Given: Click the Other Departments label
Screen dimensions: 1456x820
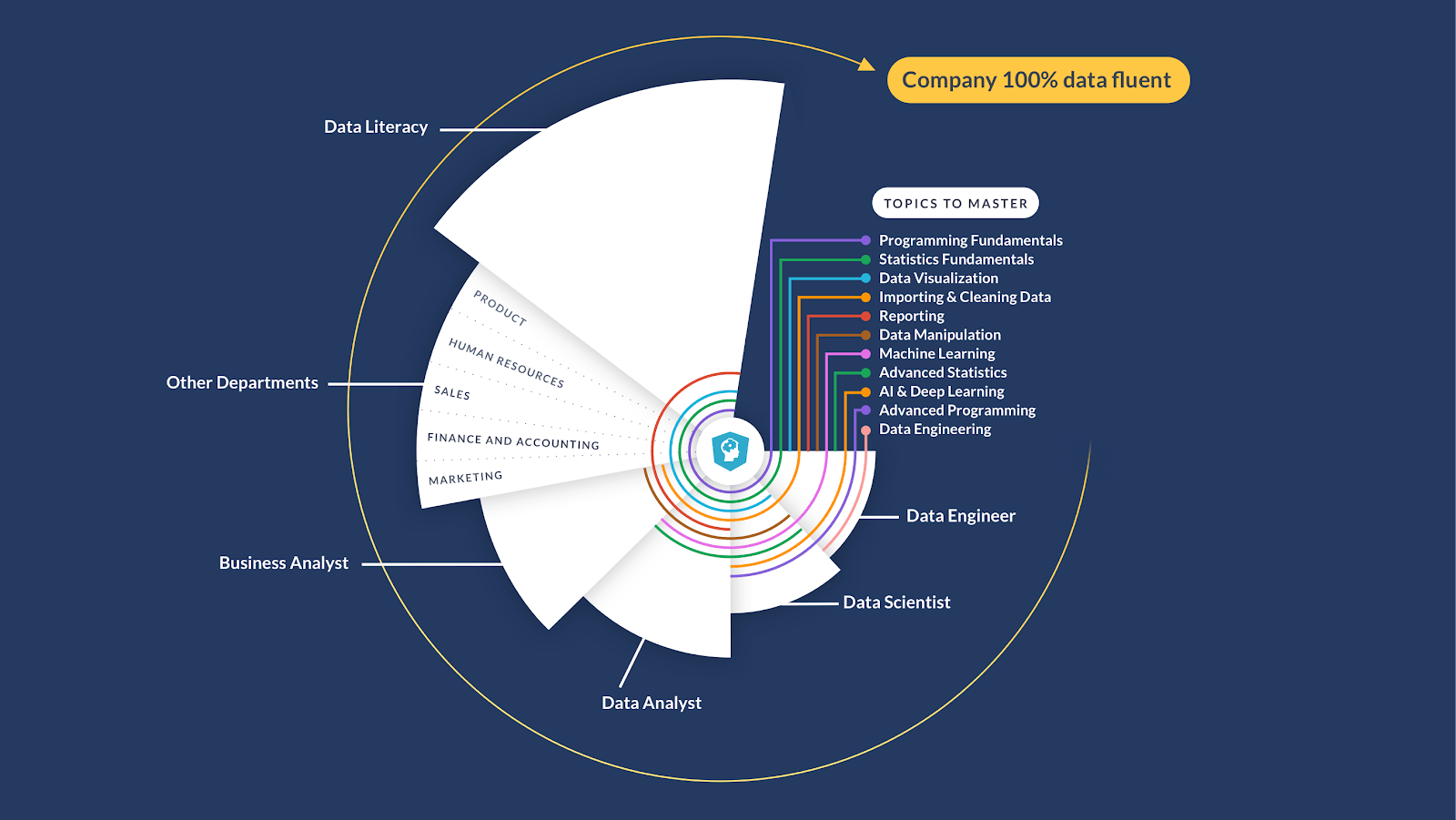Looking at the screenshot, I should [242, 383].
